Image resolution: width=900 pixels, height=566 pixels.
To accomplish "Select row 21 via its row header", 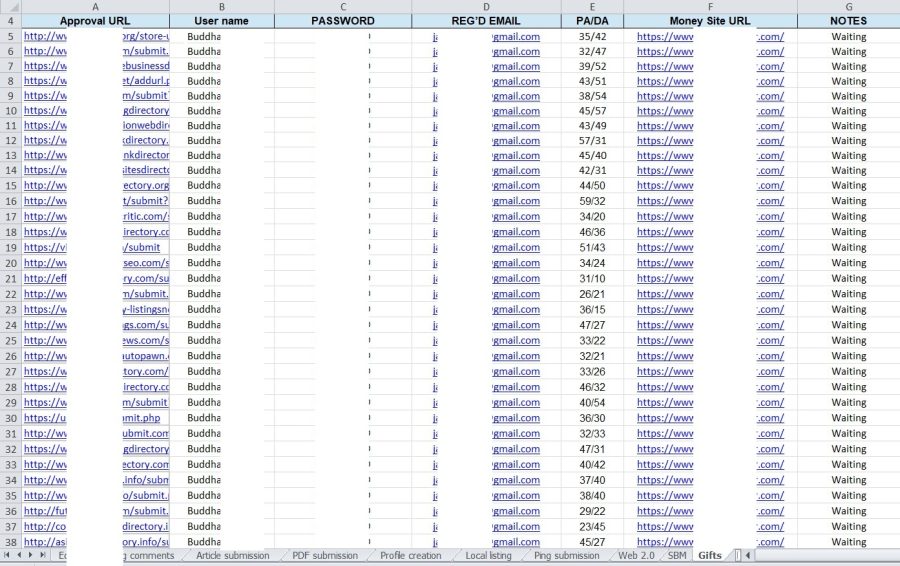I will [10, 278].
